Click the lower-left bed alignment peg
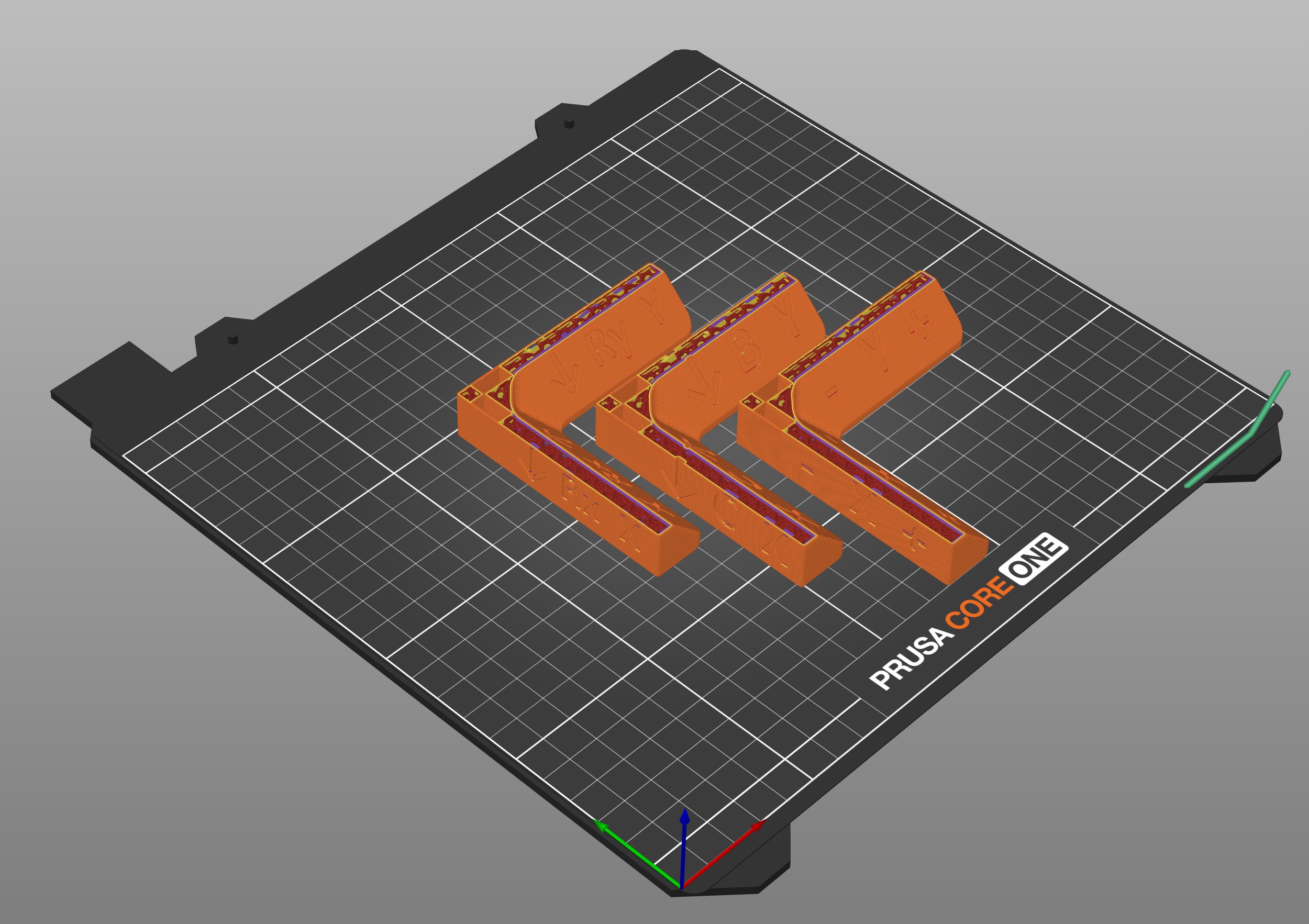1309x924 pixels. pyautogui.click(x=232, y=340)
